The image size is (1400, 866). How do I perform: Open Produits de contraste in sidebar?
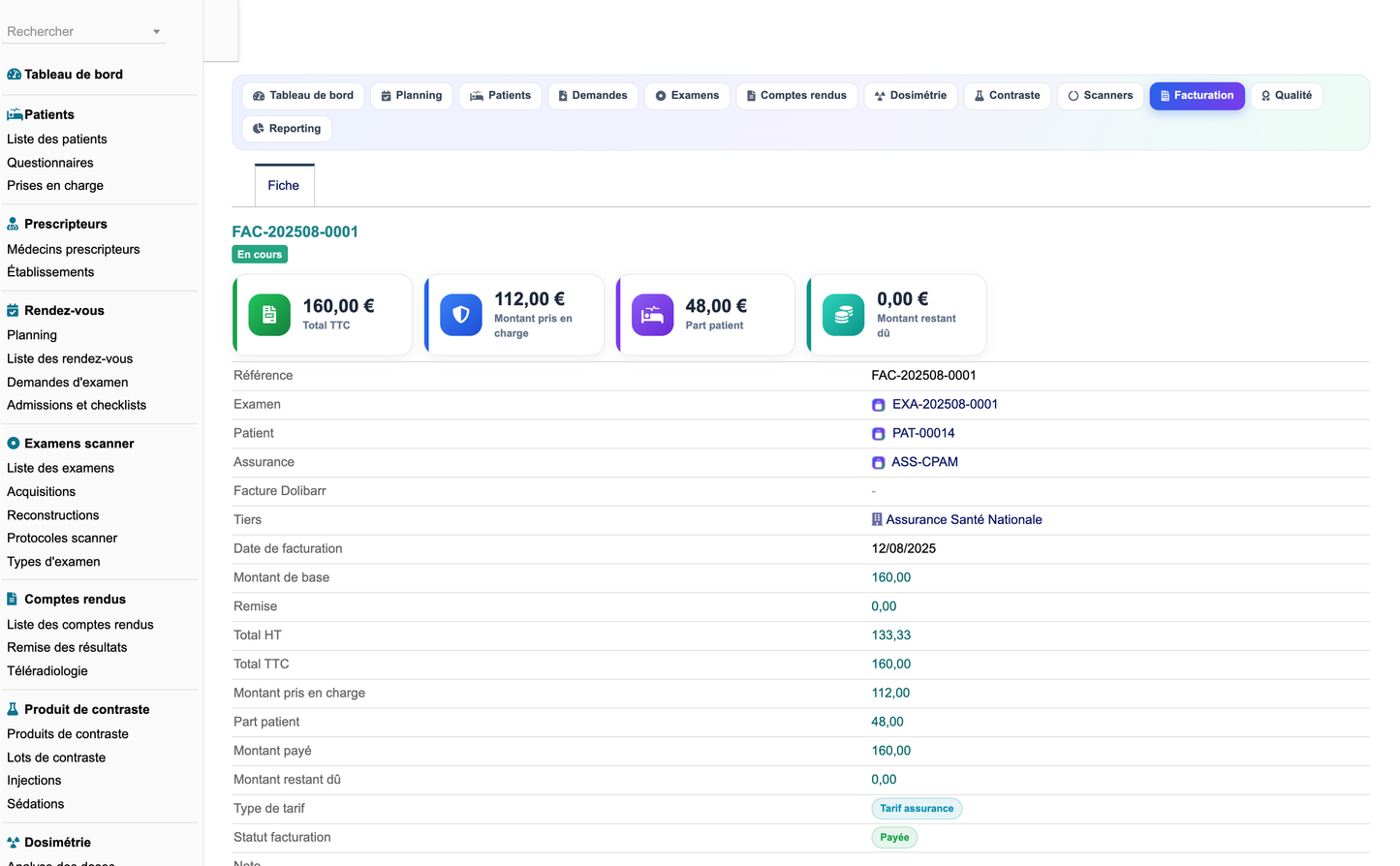68,734
